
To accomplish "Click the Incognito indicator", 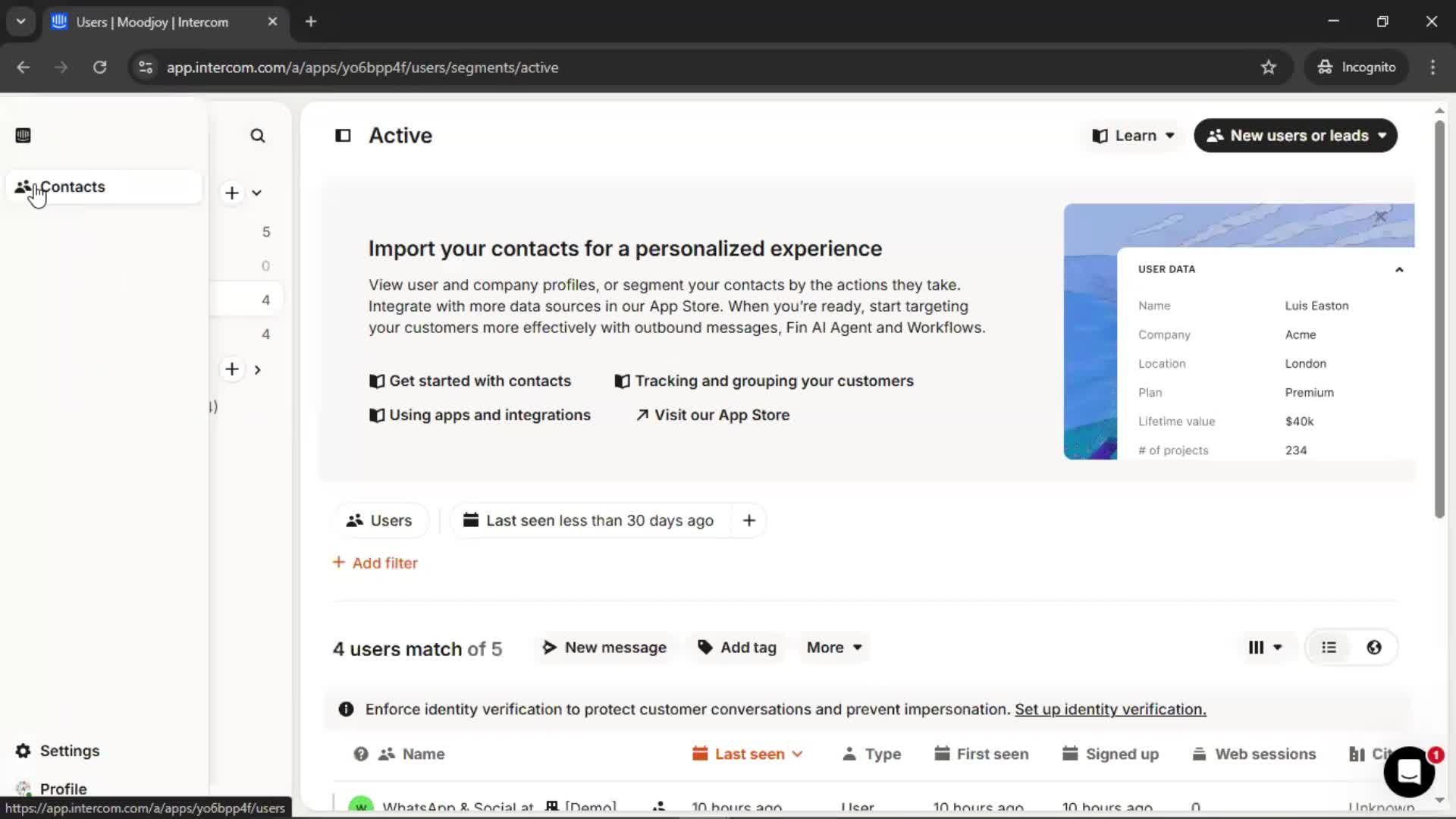I will [1356, 67].
